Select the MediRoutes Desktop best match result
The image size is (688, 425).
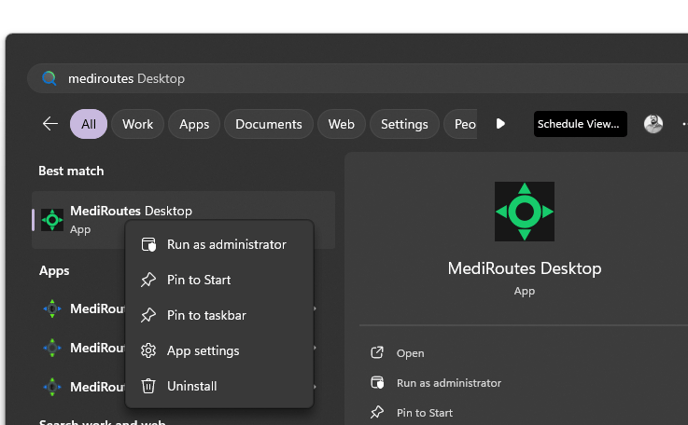coord(183,220)
